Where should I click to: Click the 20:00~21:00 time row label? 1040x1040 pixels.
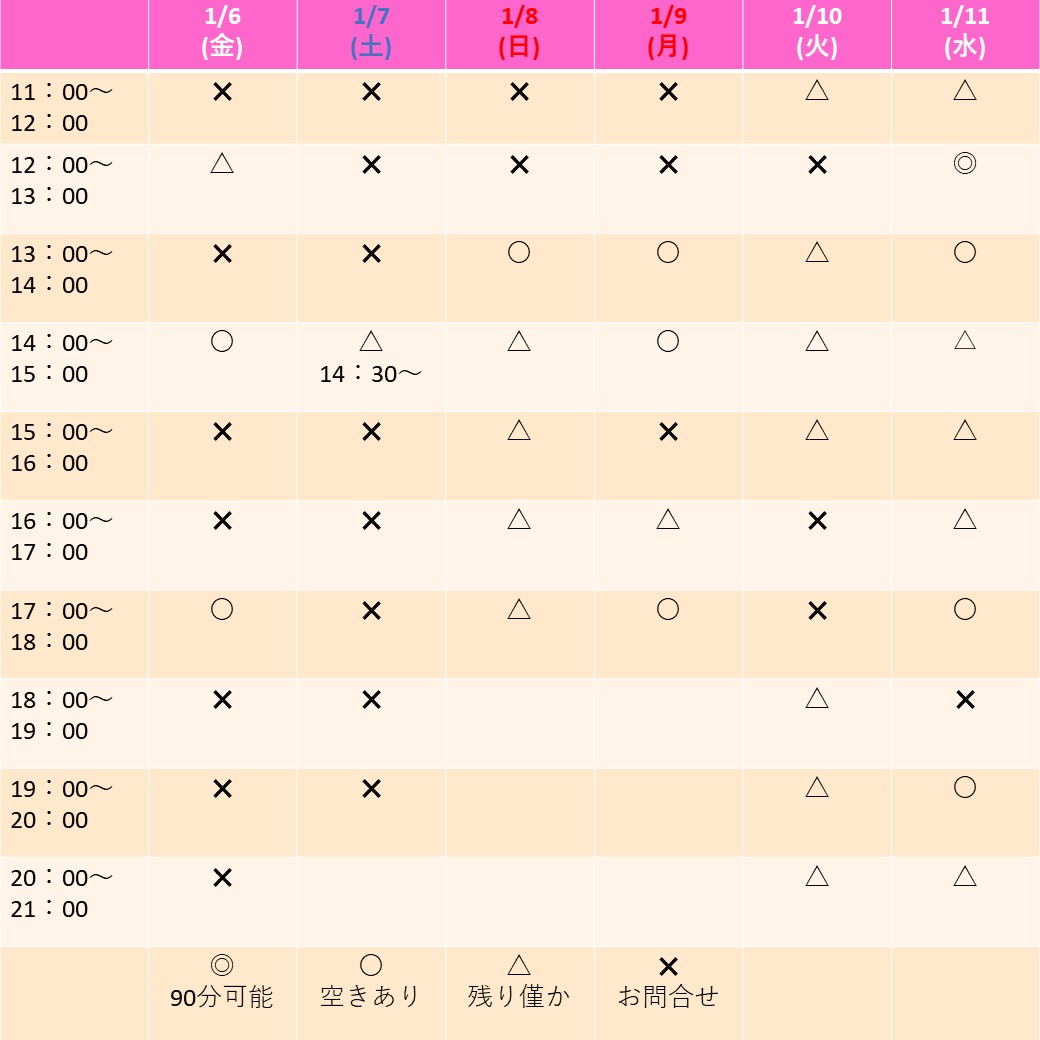click(x=61, y=893)
